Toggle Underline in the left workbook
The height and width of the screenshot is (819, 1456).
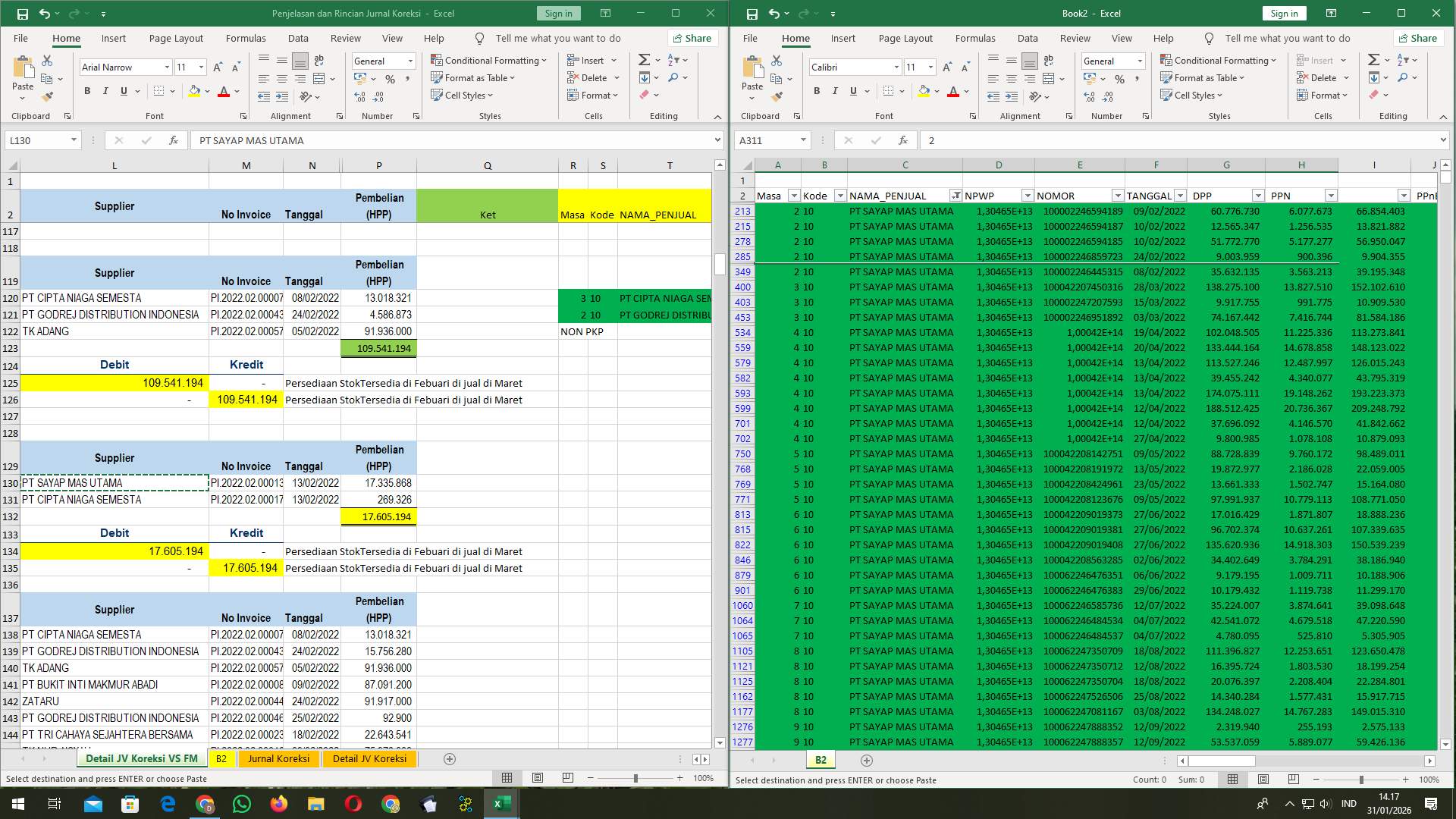[123, 91]
